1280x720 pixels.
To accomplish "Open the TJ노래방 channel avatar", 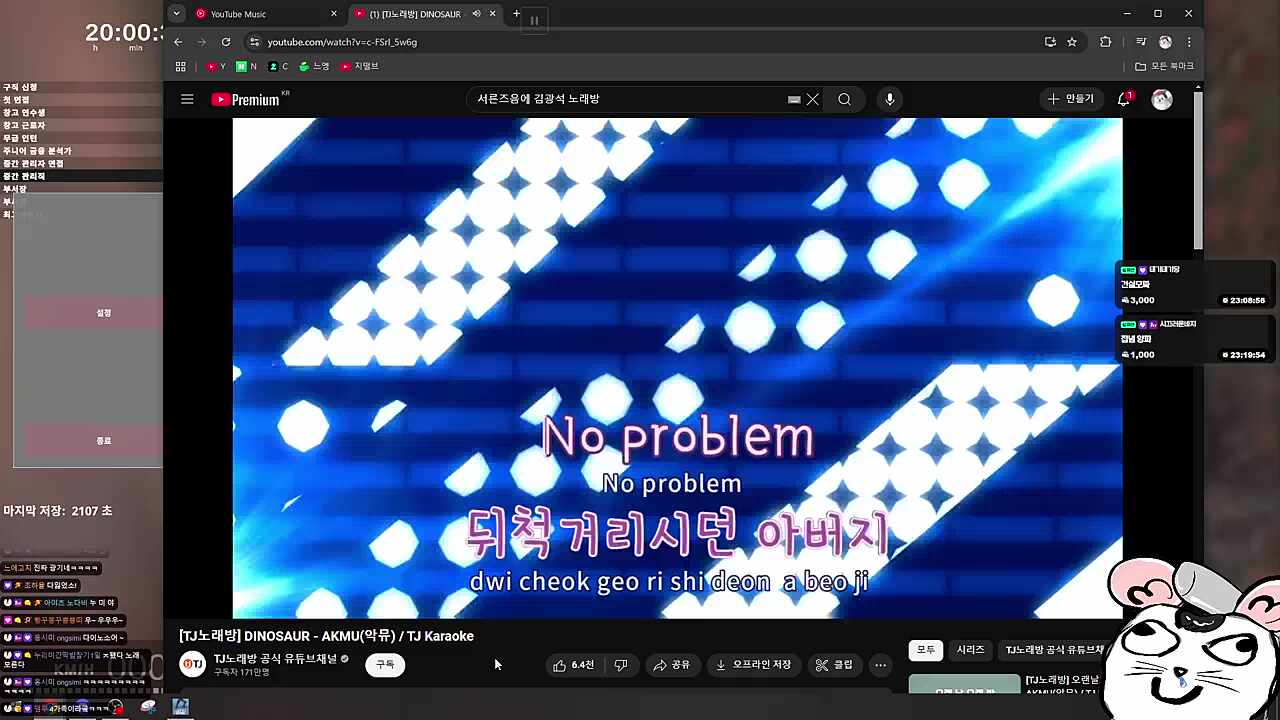I will 193,665.
